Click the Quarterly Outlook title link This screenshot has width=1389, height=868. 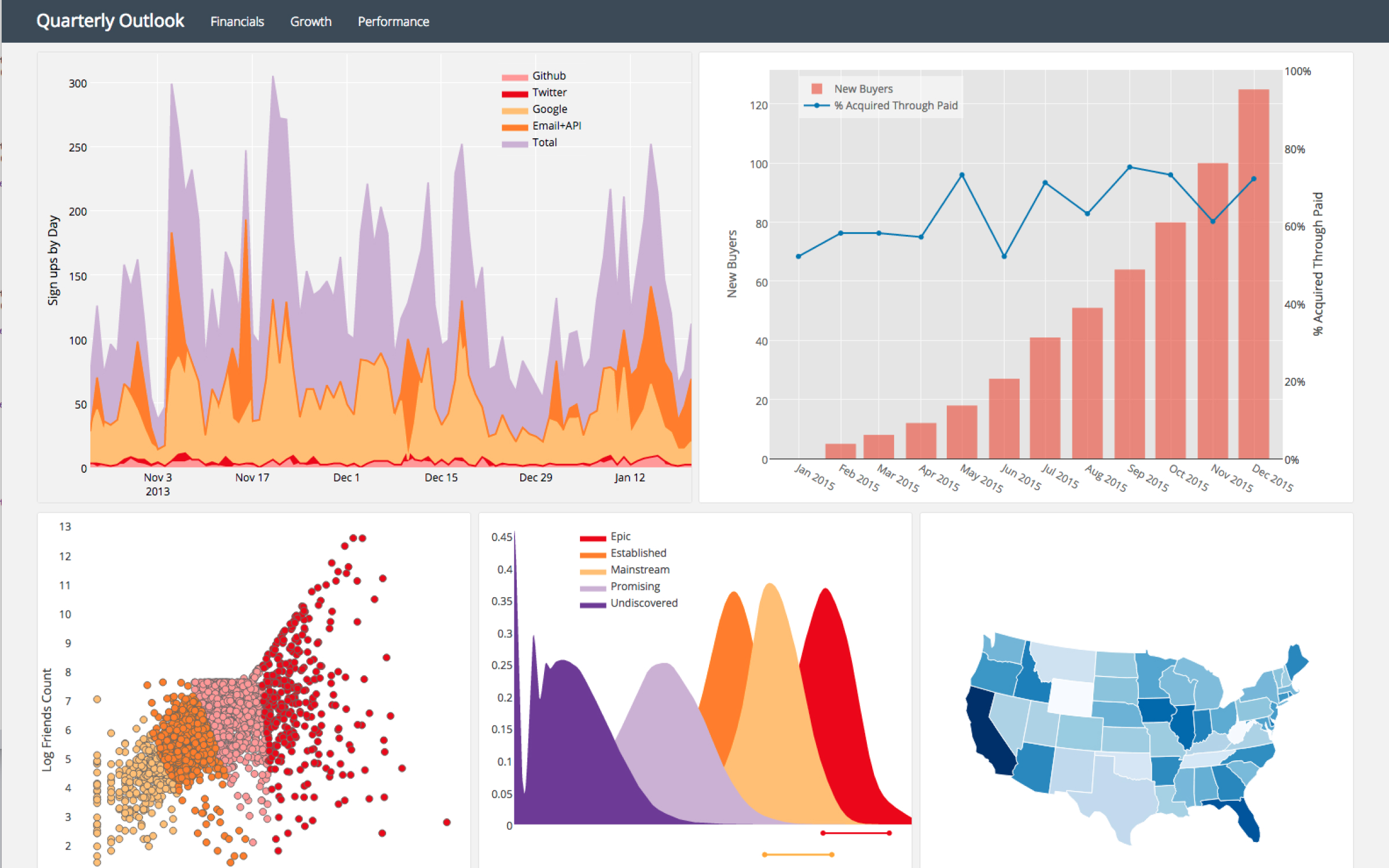(x=110, y=20)
